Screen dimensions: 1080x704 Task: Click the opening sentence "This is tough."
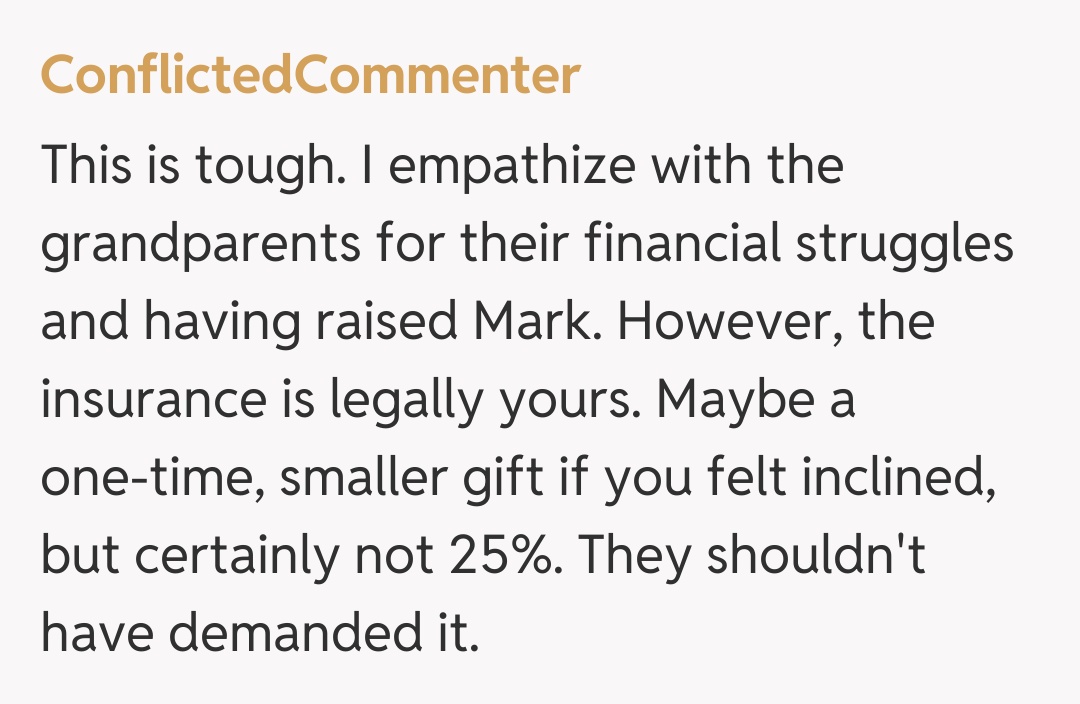click(189, 166)
